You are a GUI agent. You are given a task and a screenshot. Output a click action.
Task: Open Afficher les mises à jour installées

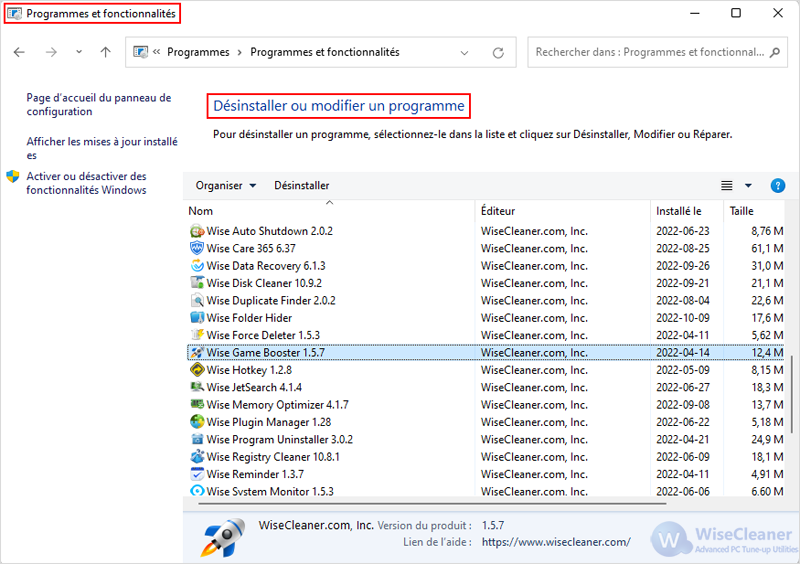click(102, 148)
